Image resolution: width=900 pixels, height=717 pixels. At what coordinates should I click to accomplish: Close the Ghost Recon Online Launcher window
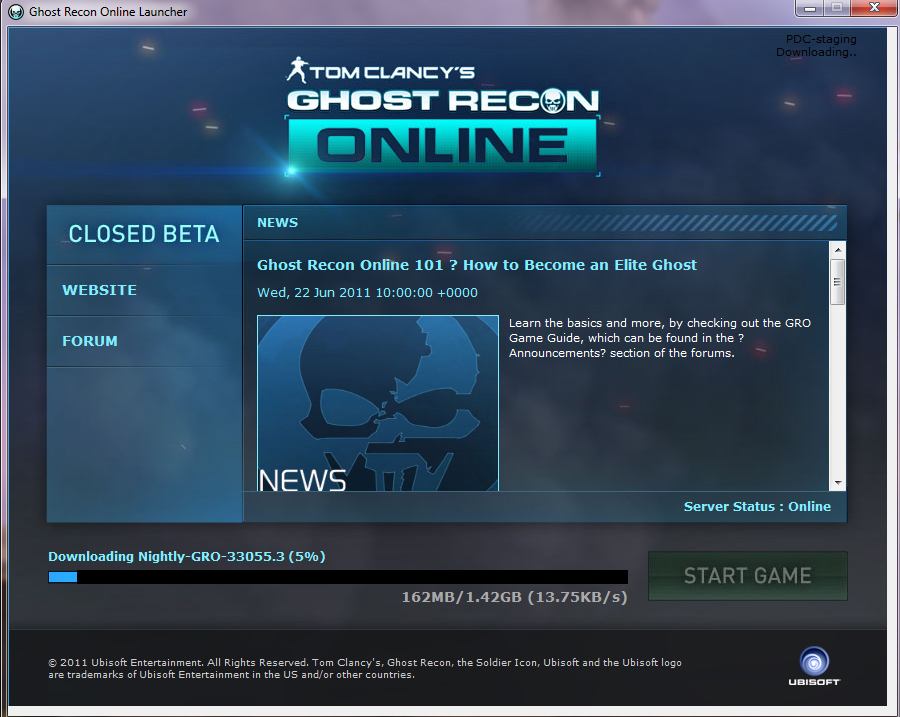click(x=874, y=8)
